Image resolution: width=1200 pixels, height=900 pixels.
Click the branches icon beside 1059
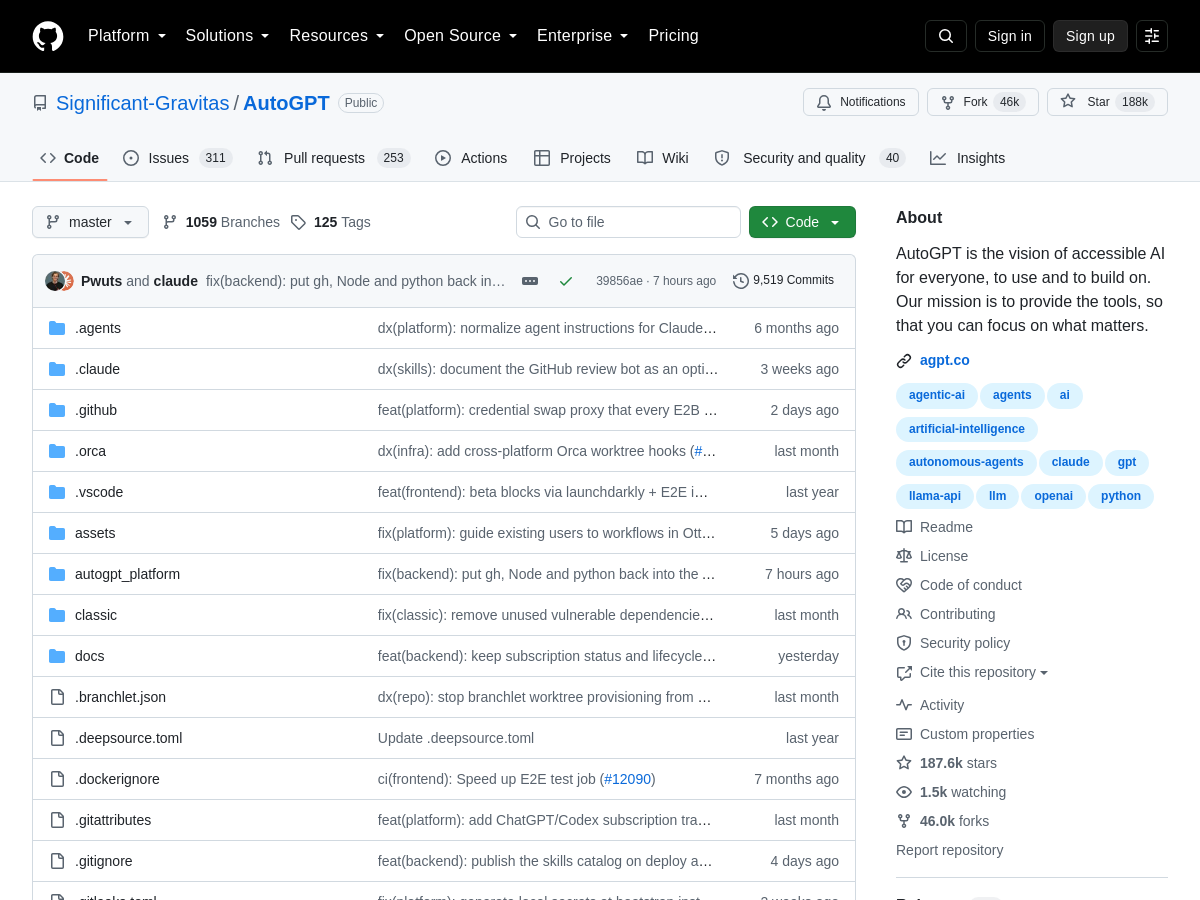tap(170, 222)
